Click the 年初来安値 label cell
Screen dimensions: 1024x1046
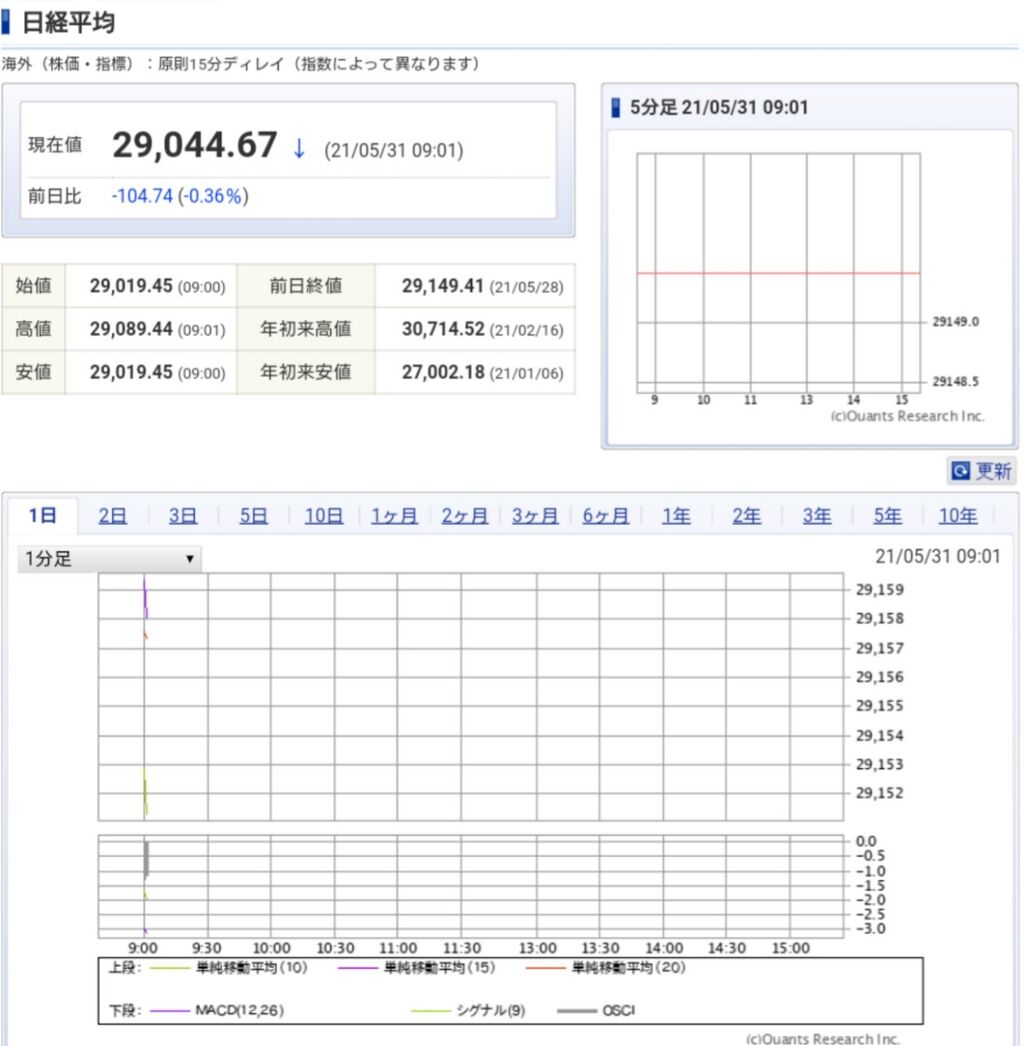306,372
